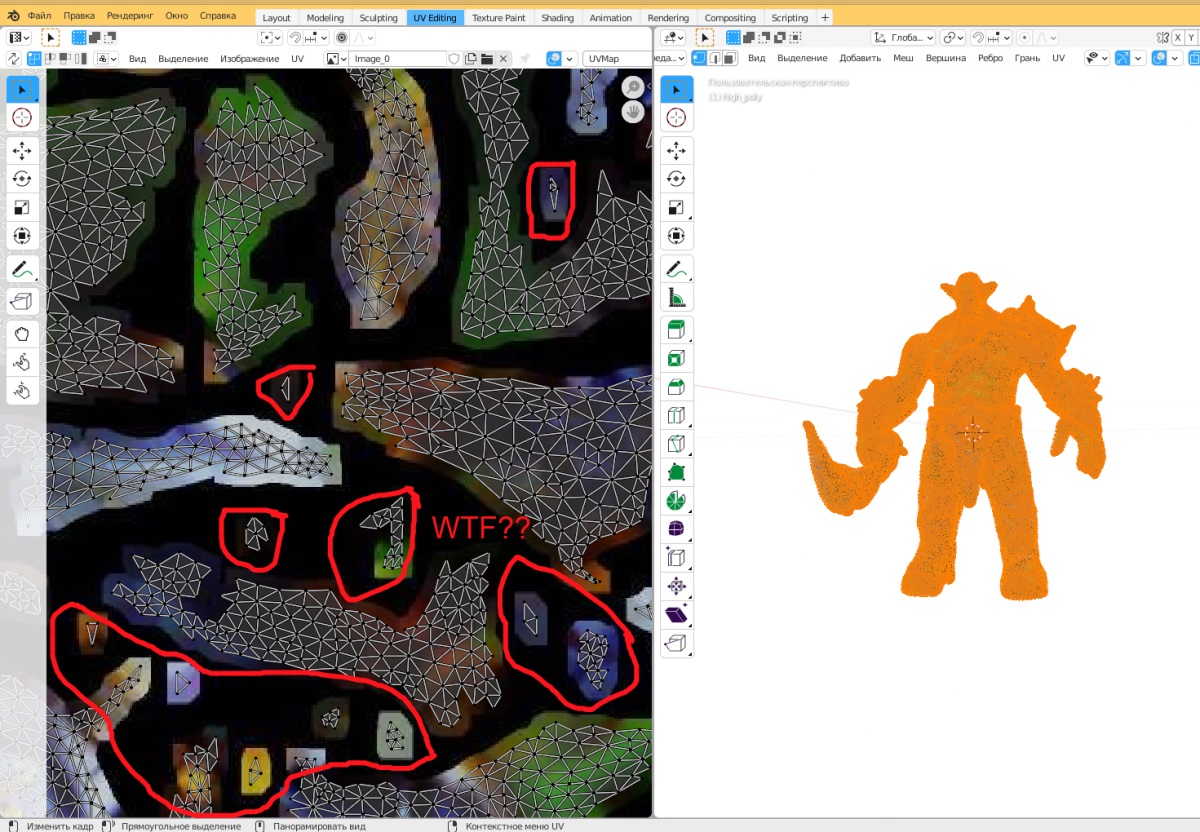
Task: Toggle image pin icon in UV editor
Action: pyautogui.click(x=524, y=59)
